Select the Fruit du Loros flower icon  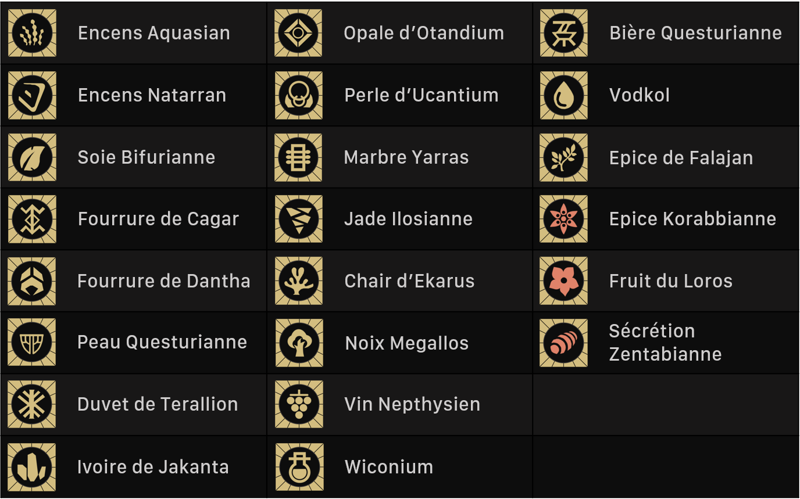click(564, 281)
